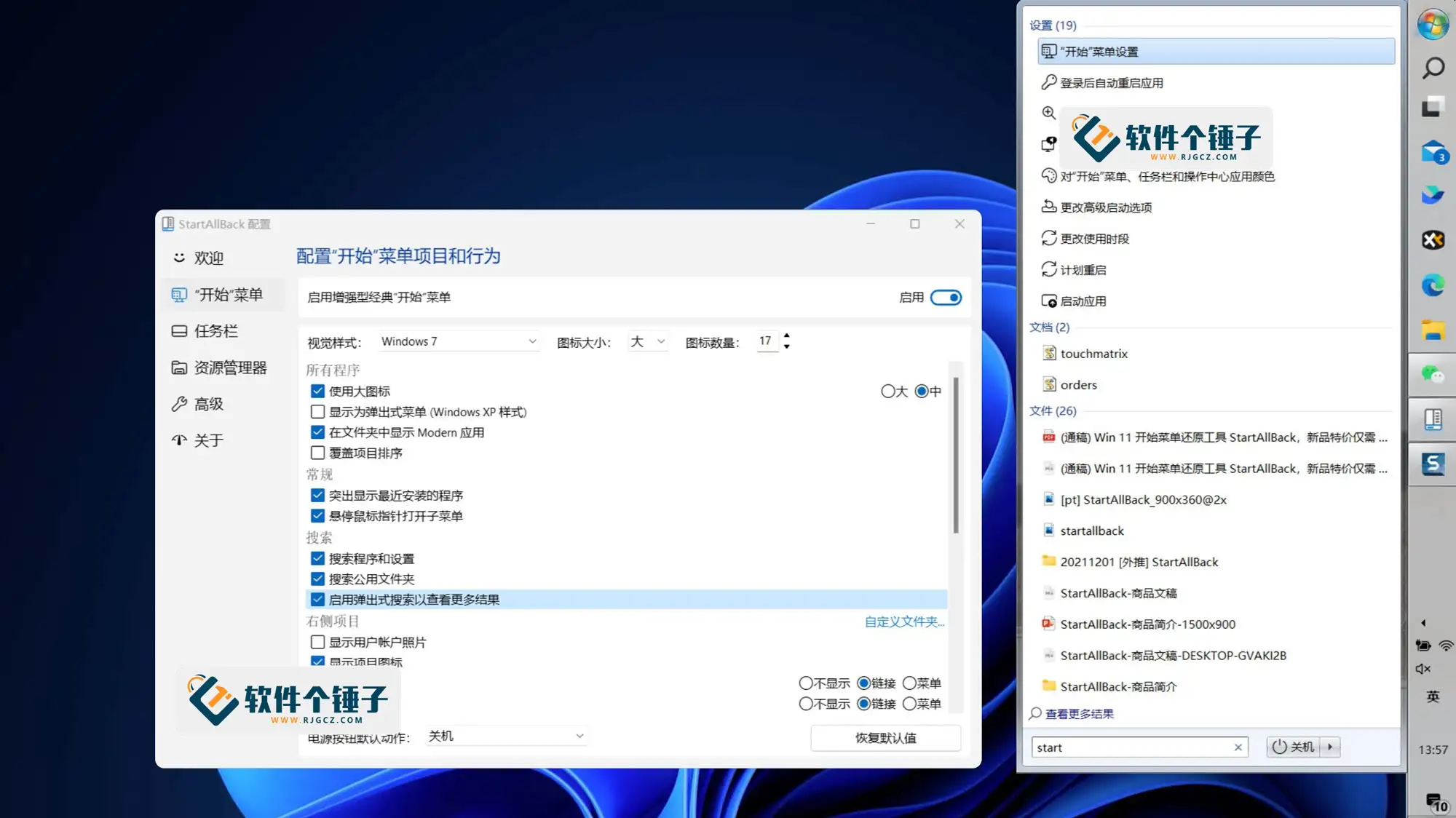The width and height of the screenshot is (1456, 818).
Task: Open the Snagit S icon in taskbar
Action: point(1433,464)
